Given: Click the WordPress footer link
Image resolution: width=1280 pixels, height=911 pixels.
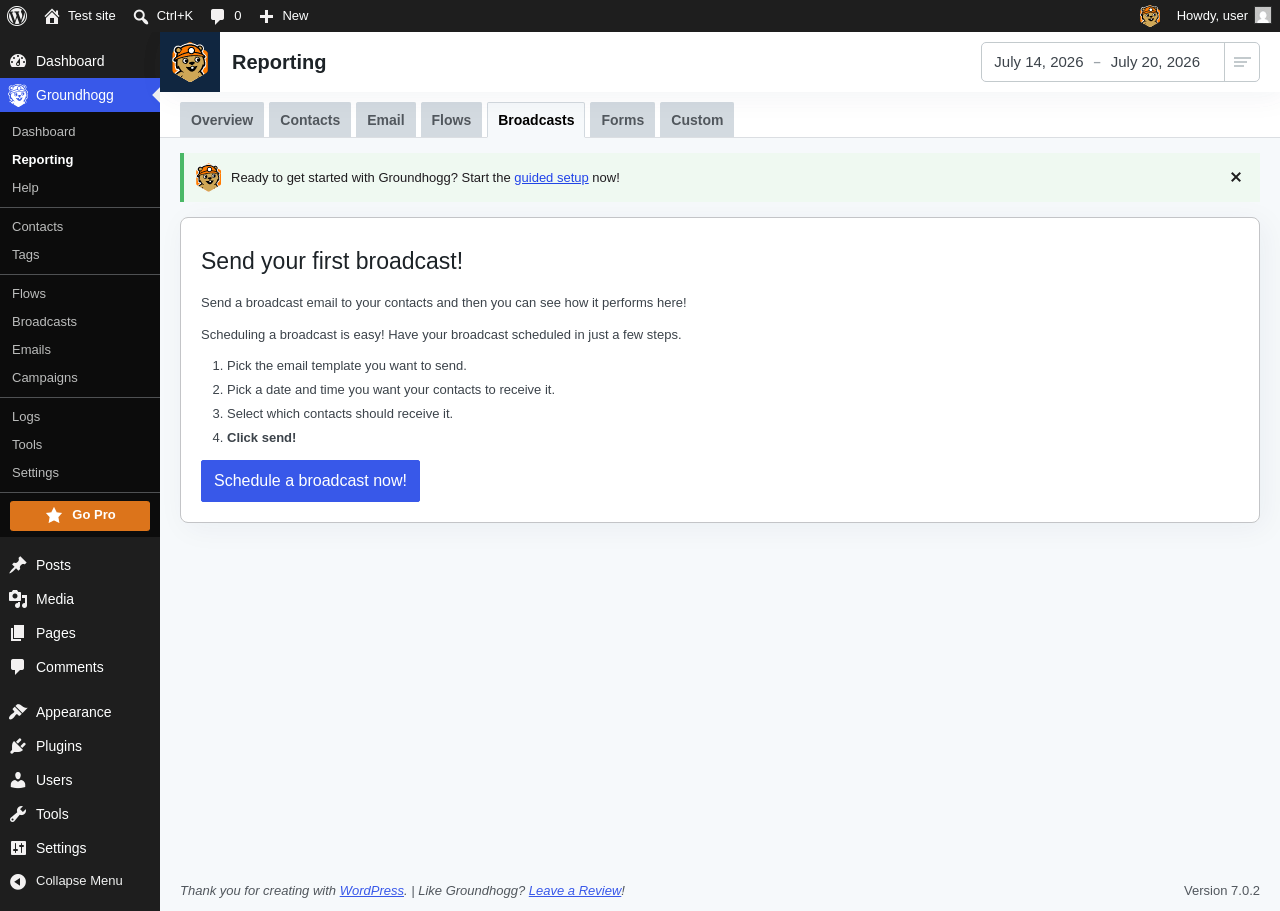Looking at the screenshot, I should coord(372,891).
